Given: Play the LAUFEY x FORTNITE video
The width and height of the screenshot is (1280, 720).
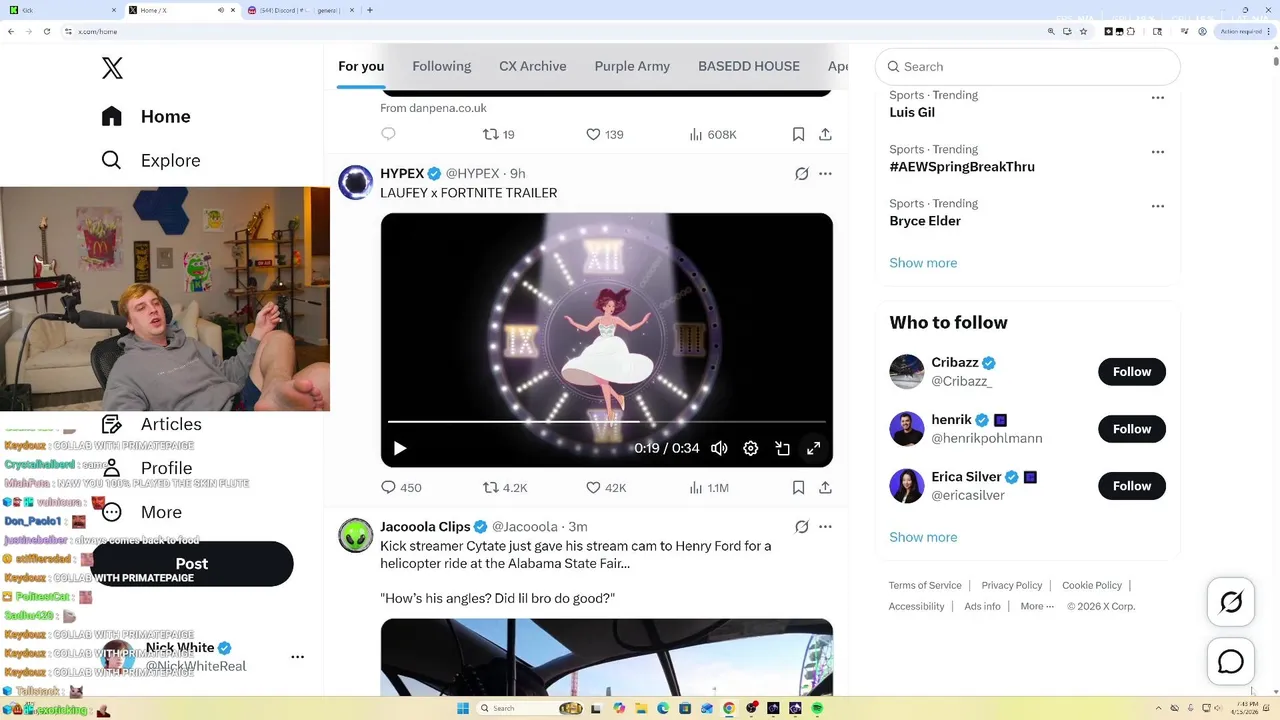Looking at the screenshot, I should [400, 448].
